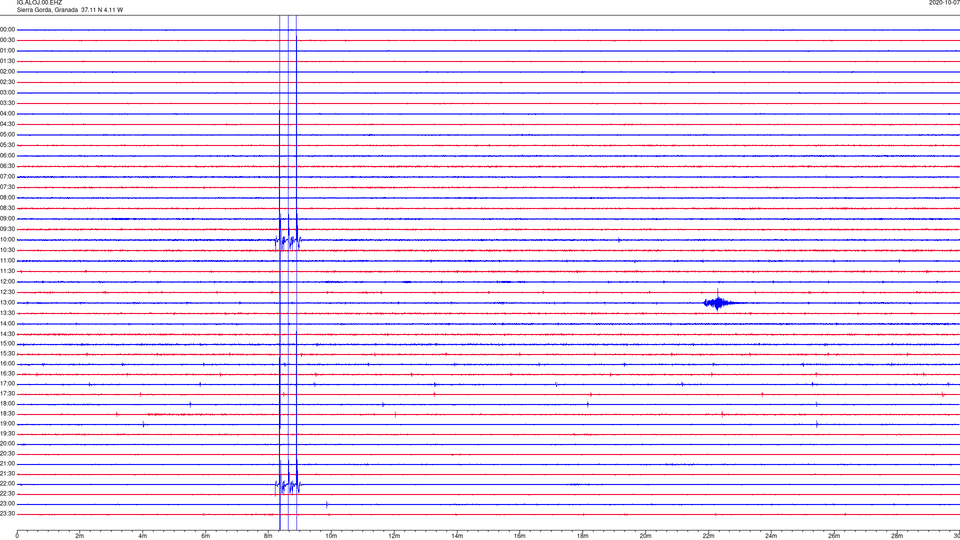Select the 06:30 trace label

[x=8, y=166]
